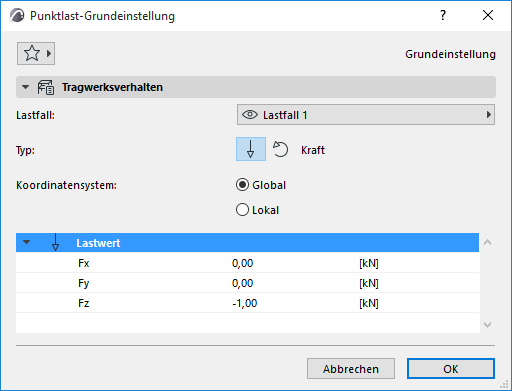Edit the Fy value 0,00
The image size is (512, 391).
point(243,283)
